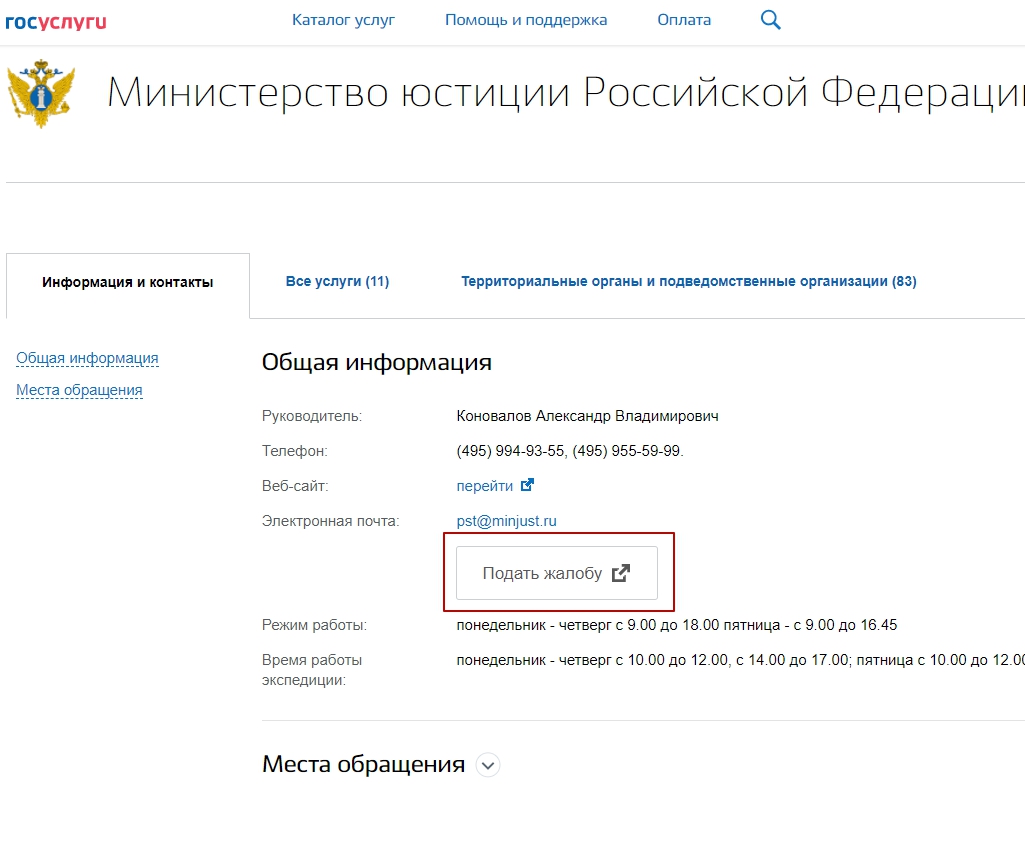Open Каталог услуг menu
The height and width of the screenshot is (855, 1025).
(343, 20)
